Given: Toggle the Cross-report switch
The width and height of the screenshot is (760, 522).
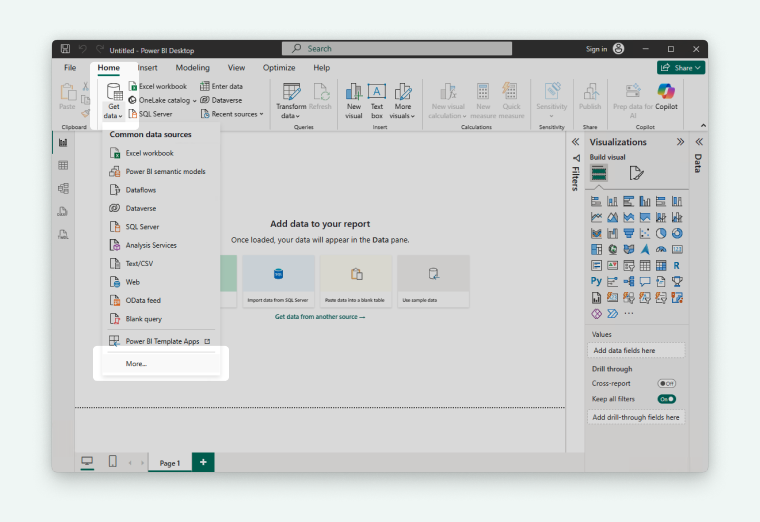Looking at the screenshot, I should [666, 383].
